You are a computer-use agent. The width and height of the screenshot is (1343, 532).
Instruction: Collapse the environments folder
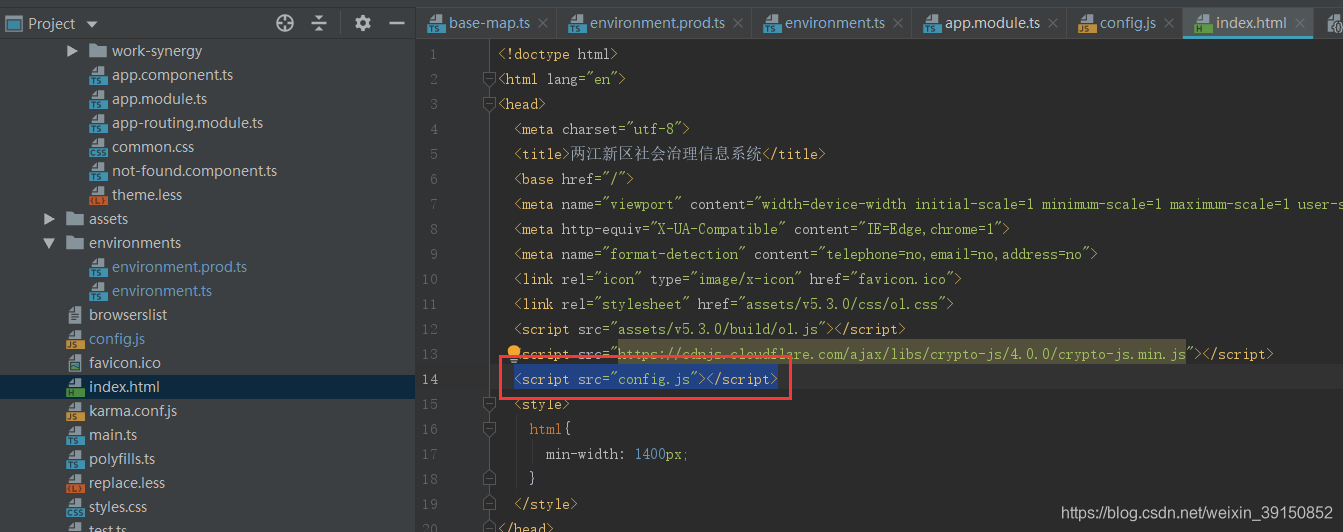coord(49,243)
